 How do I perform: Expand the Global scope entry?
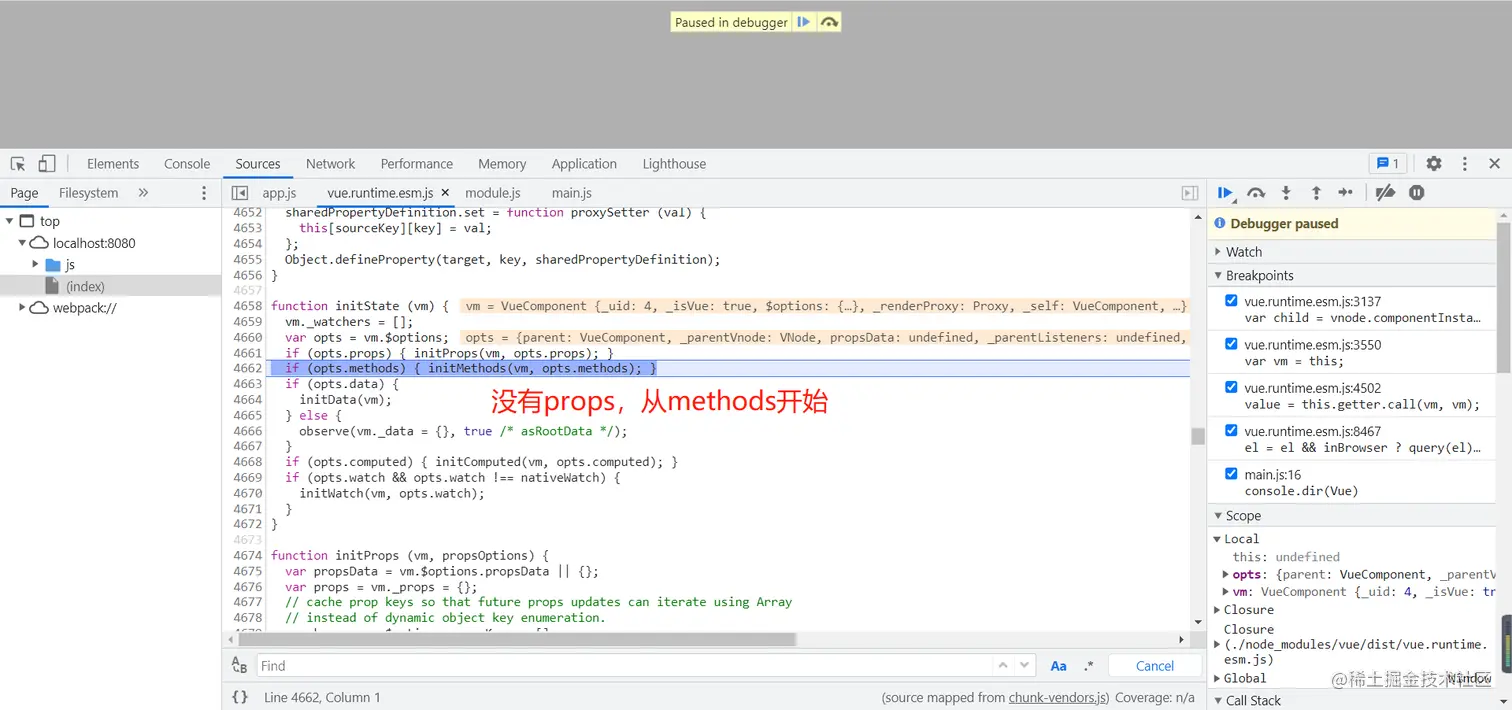coord(1217,678)
